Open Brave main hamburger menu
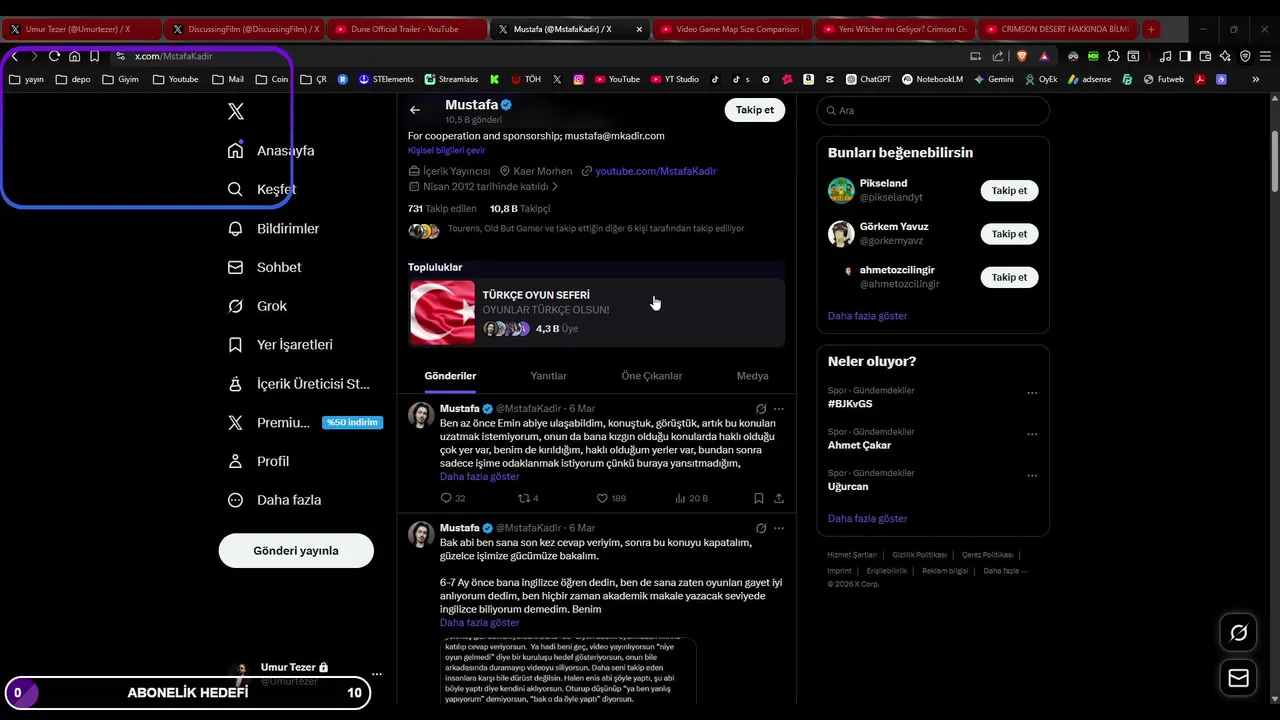Screen dimensions: 1280x720 coord(1265,56)
